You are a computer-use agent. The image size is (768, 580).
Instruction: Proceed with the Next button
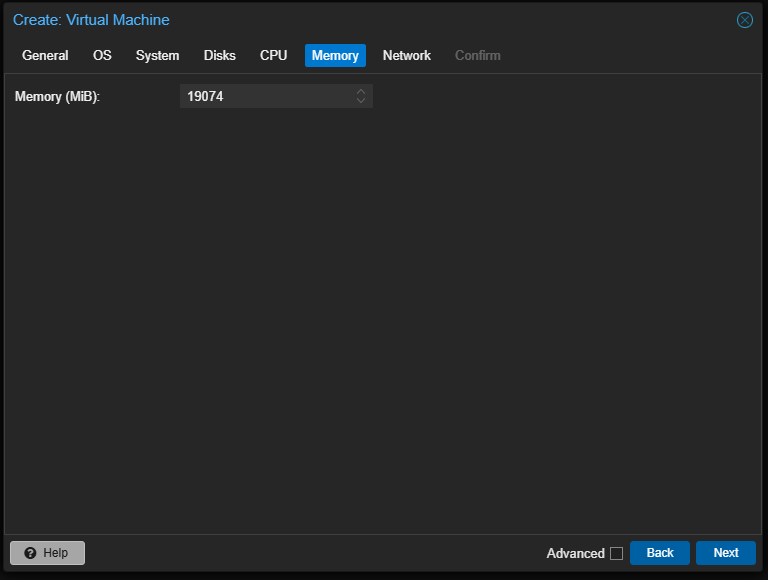[x=725, y=553]
